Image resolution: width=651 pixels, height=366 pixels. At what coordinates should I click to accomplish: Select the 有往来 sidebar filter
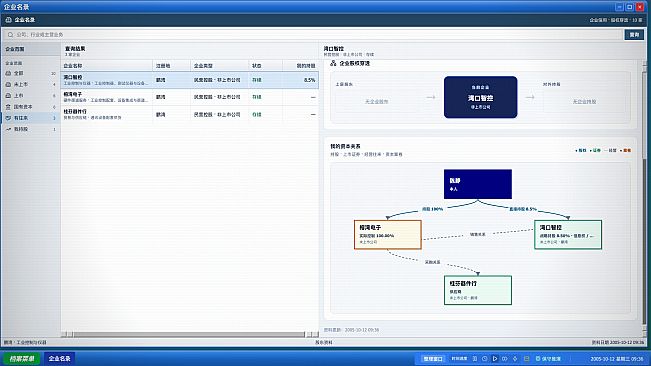[30, 118]
